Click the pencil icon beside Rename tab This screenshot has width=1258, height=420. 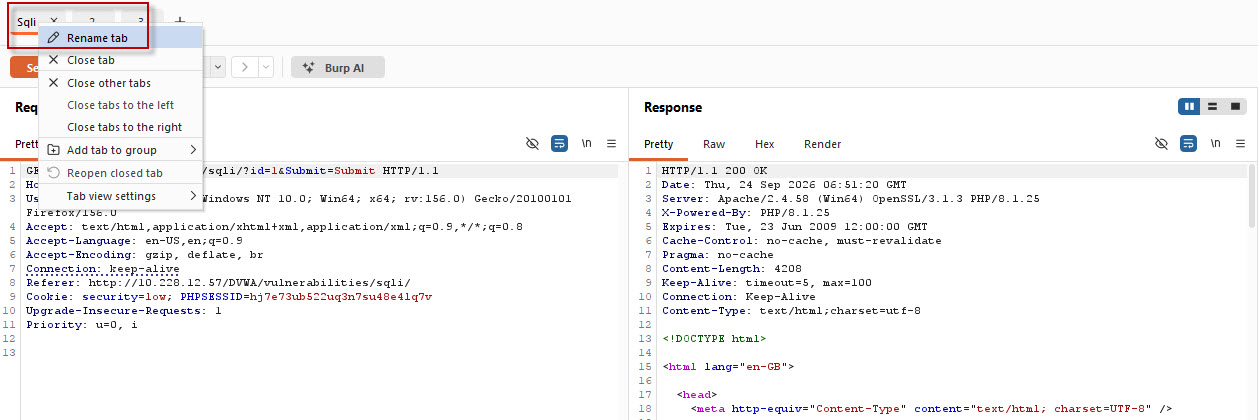click(54, 38)
